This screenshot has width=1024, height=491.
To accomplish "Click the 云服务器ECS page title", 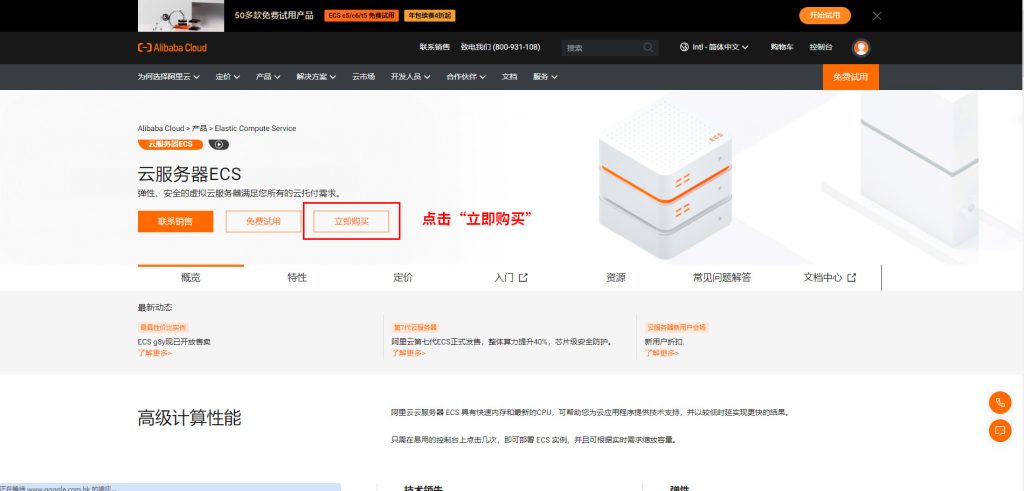I will [x=189, y=174].
